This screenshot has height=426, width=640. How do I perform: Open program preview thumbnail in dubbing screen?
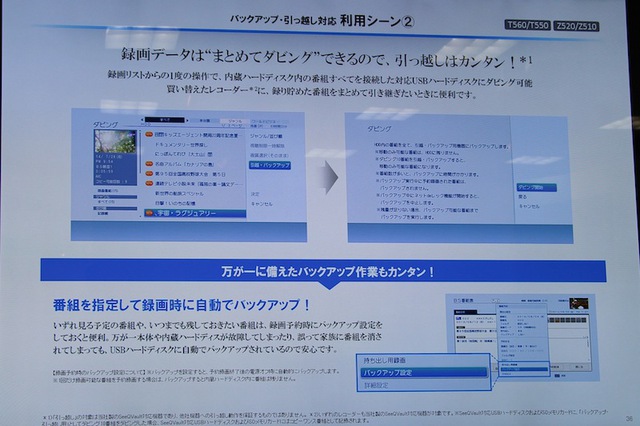(x=116, y=141)
